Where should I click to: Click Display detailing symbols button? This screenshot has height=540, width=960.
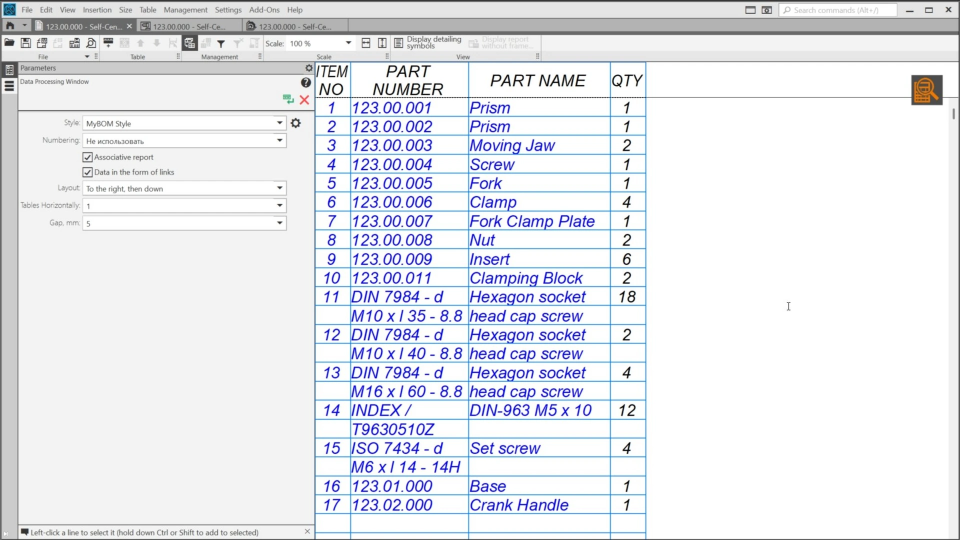[428, 44]
